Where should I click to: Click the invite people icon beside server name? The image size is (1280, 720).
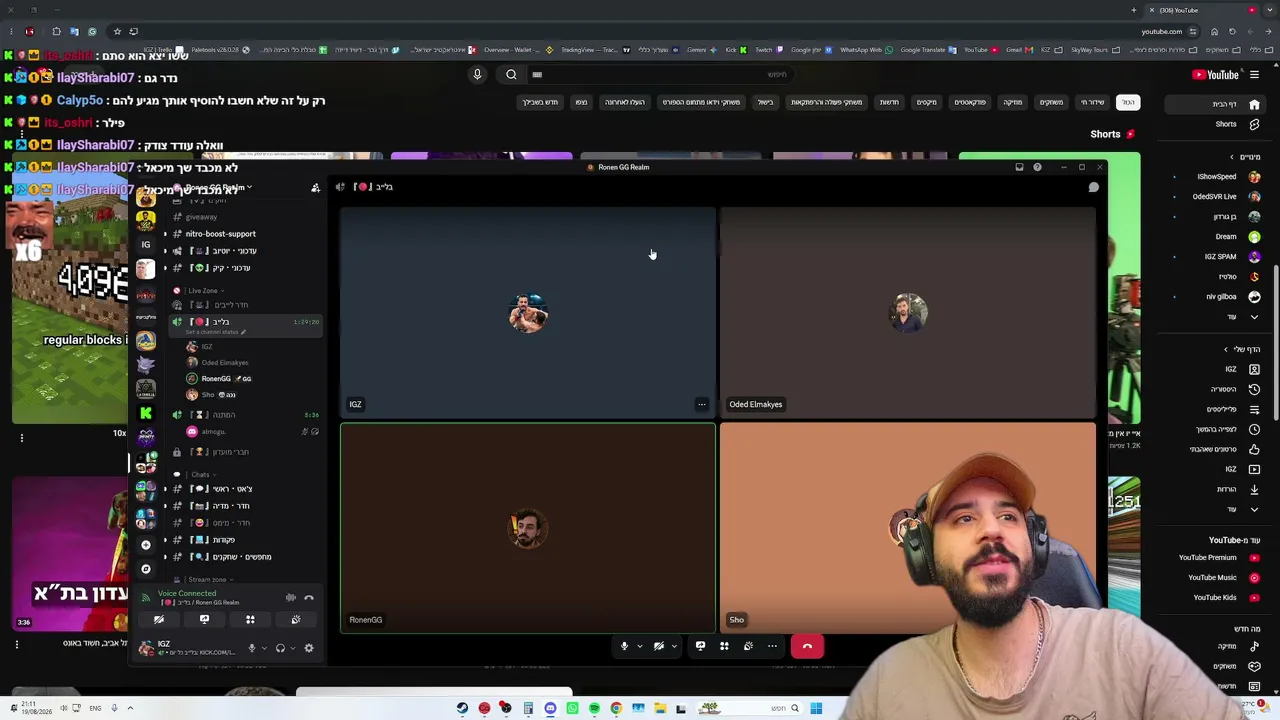click(315, 187)
